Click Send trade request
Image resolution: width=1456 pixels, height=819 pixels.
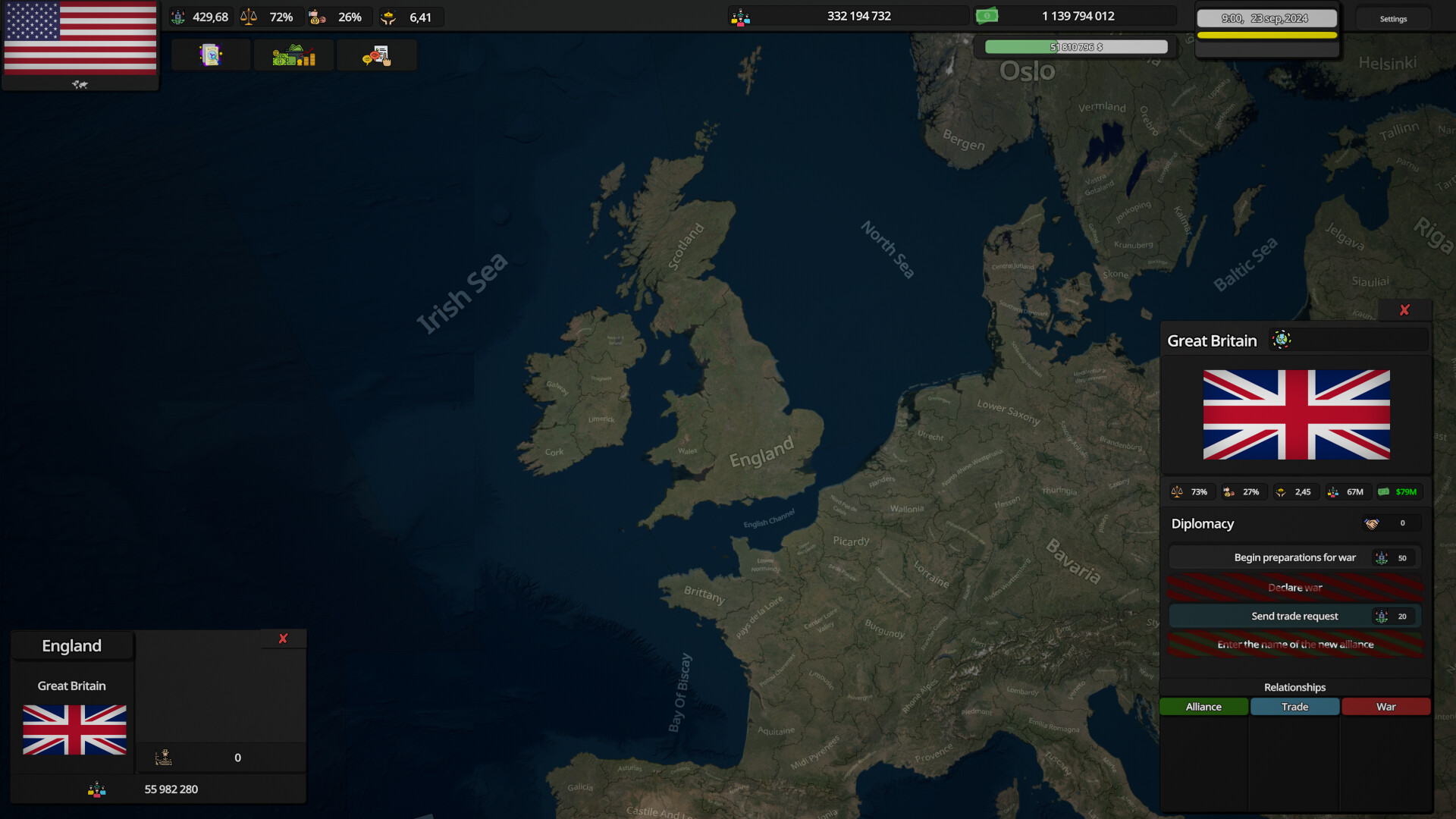tap(1294, 616)
